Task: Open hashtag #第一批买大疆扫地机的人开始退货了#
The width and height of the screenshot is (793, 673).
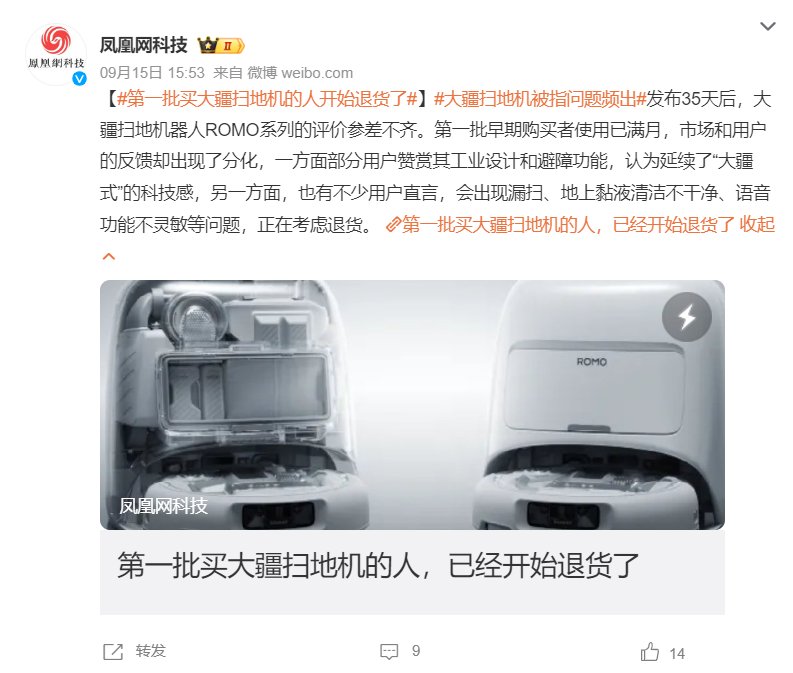Action: pyautogui.click(x=267, y=99)
